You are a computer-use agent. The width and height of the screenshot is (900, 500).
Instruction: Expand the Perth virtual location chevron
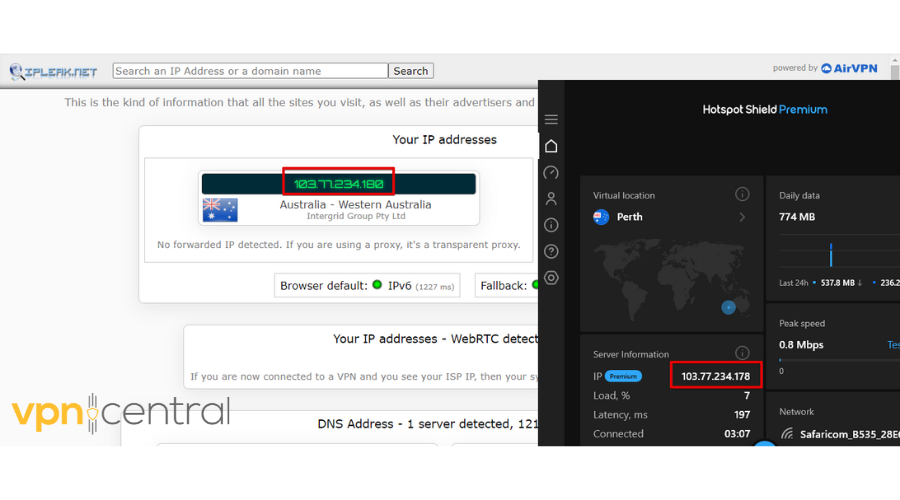tap(742, 217)
